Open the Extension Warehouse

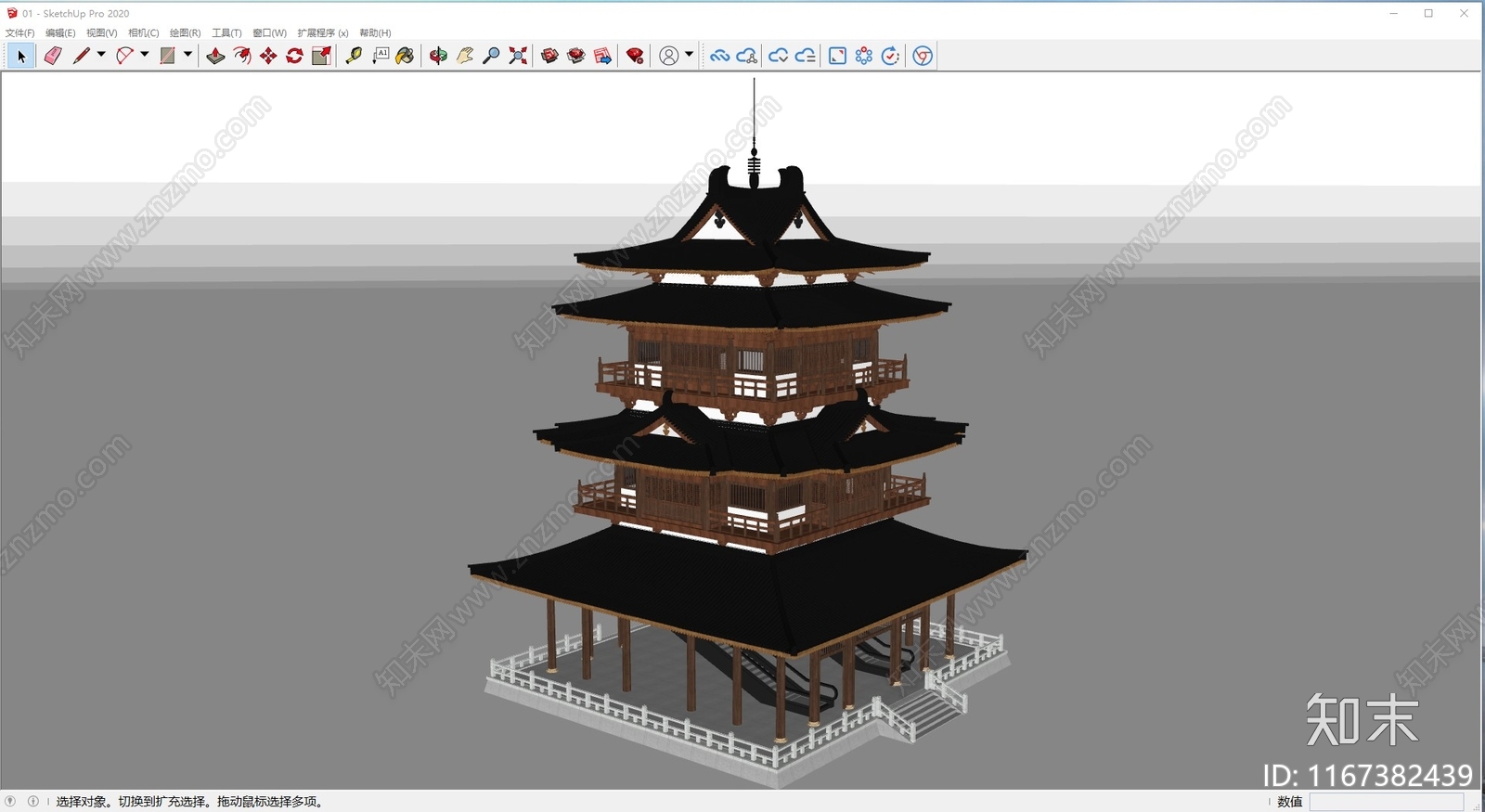tap(576, 56)
